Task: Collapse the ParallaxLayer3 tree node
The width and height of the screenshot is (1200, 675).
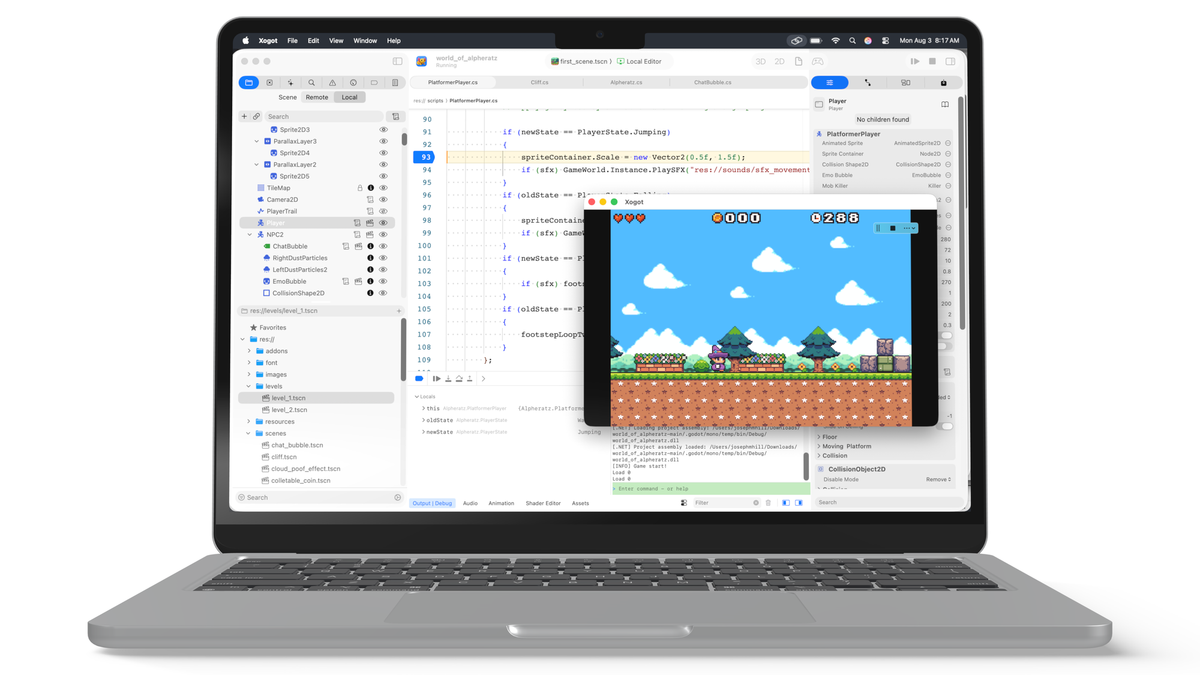Action: coord(257,141)
